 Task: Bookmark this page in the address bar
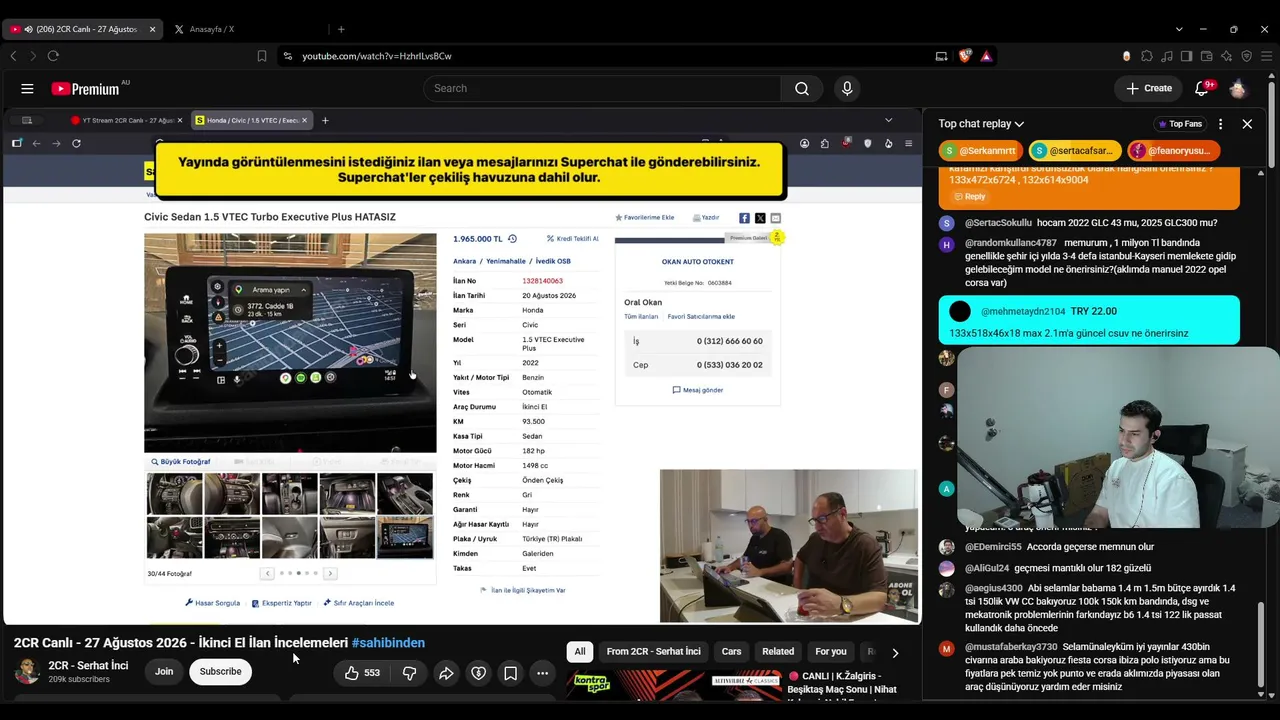[x=262, y=56]
